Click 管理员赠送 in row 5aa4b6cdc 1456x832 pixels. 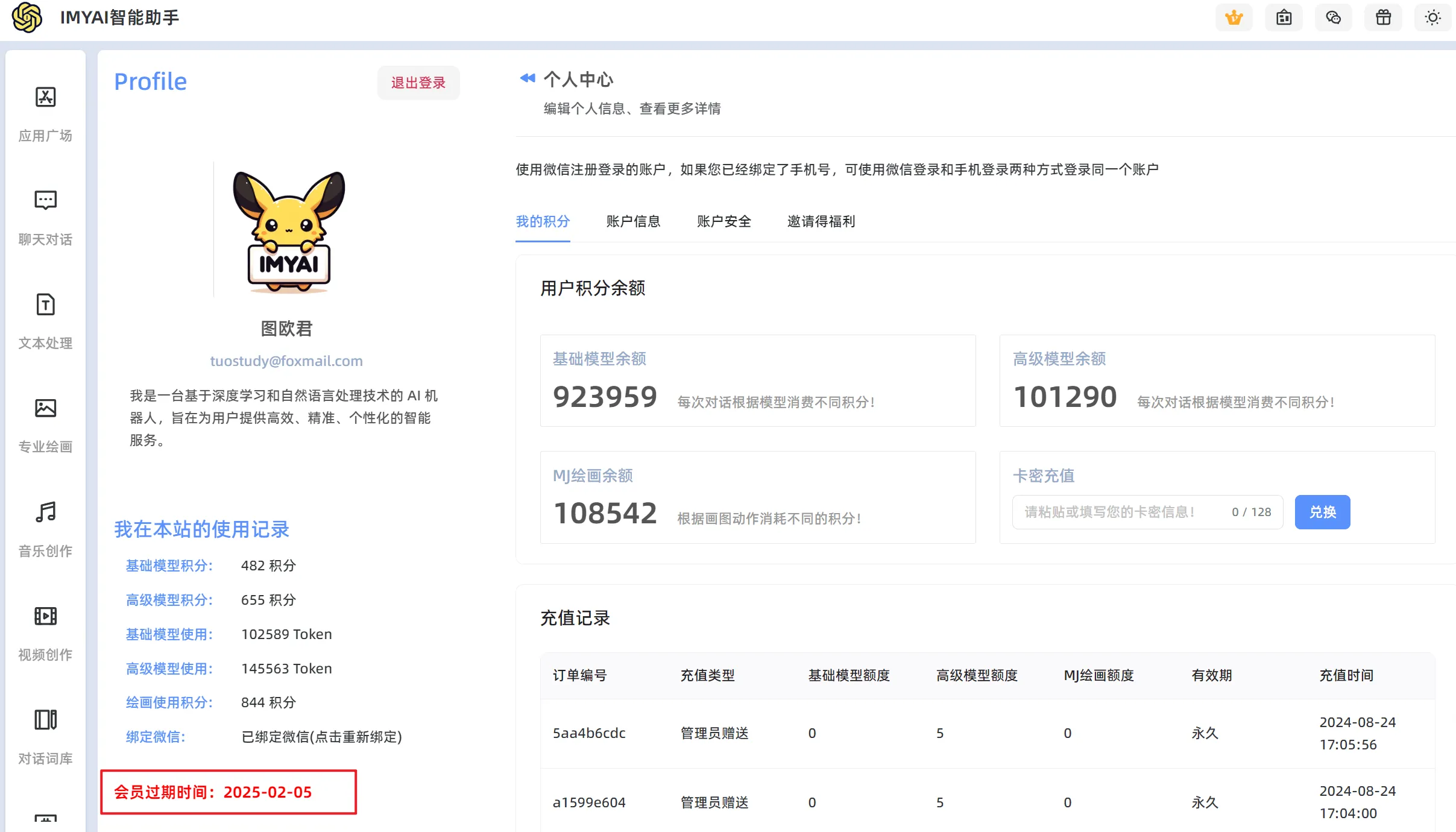pyautogui.click(x=714, y=733)
